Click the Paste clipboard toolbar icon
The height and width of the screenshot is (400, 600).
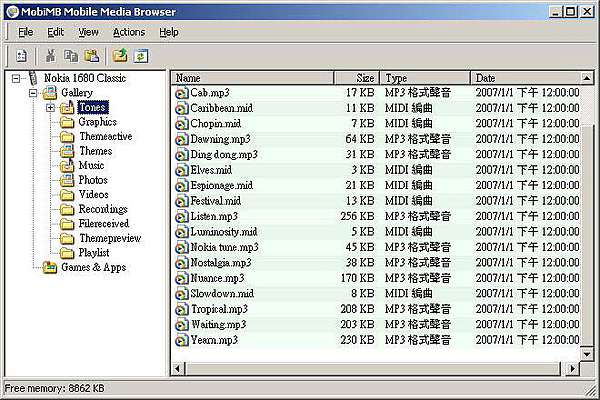click(92, 56)
